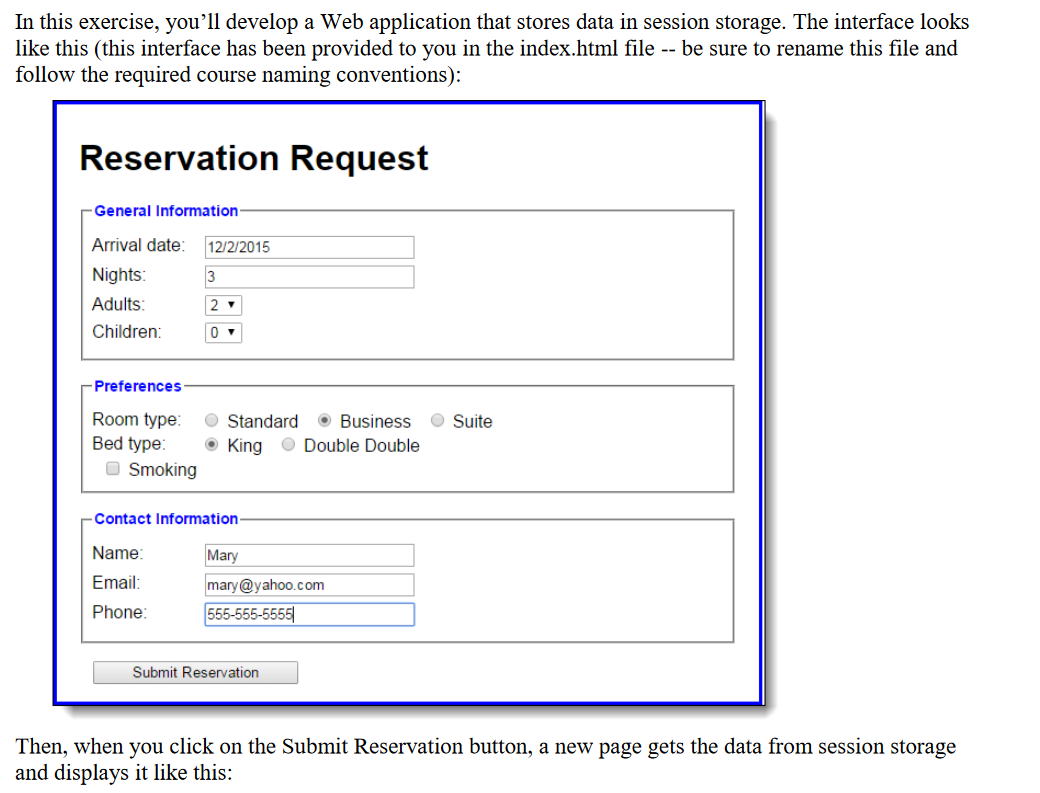The height and width of the screenshot is (793, 1040).
Task: Select the Business room type radio
Action: 324,420
